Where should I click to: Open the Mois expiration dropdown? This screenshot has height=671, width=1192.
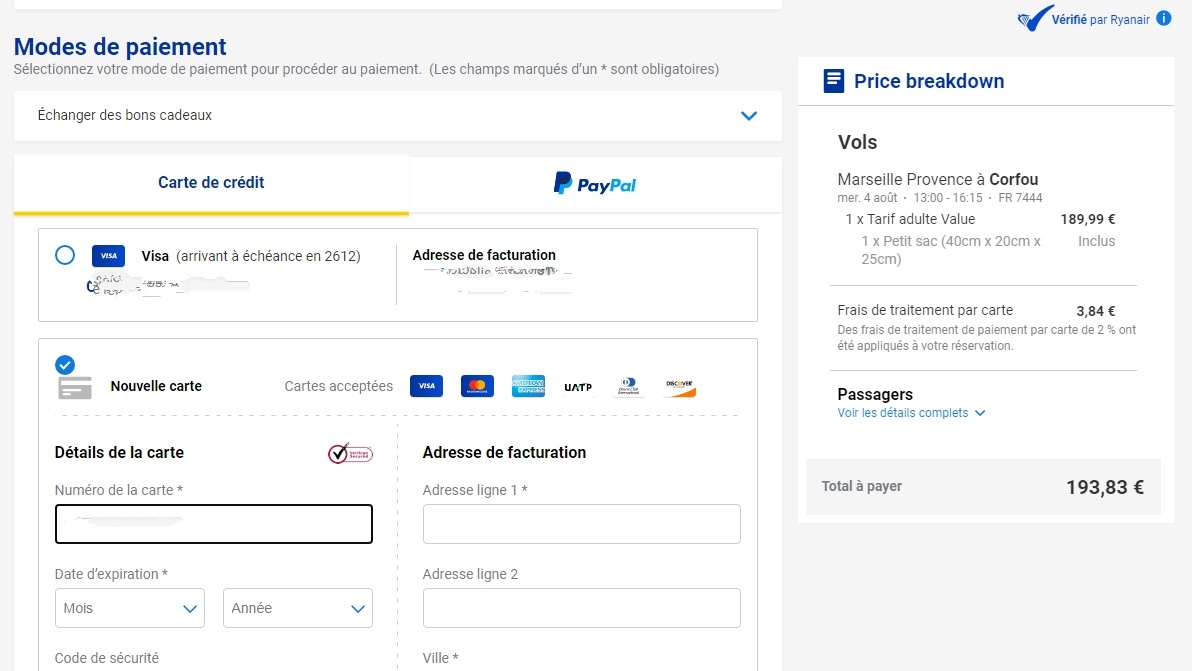129,608
